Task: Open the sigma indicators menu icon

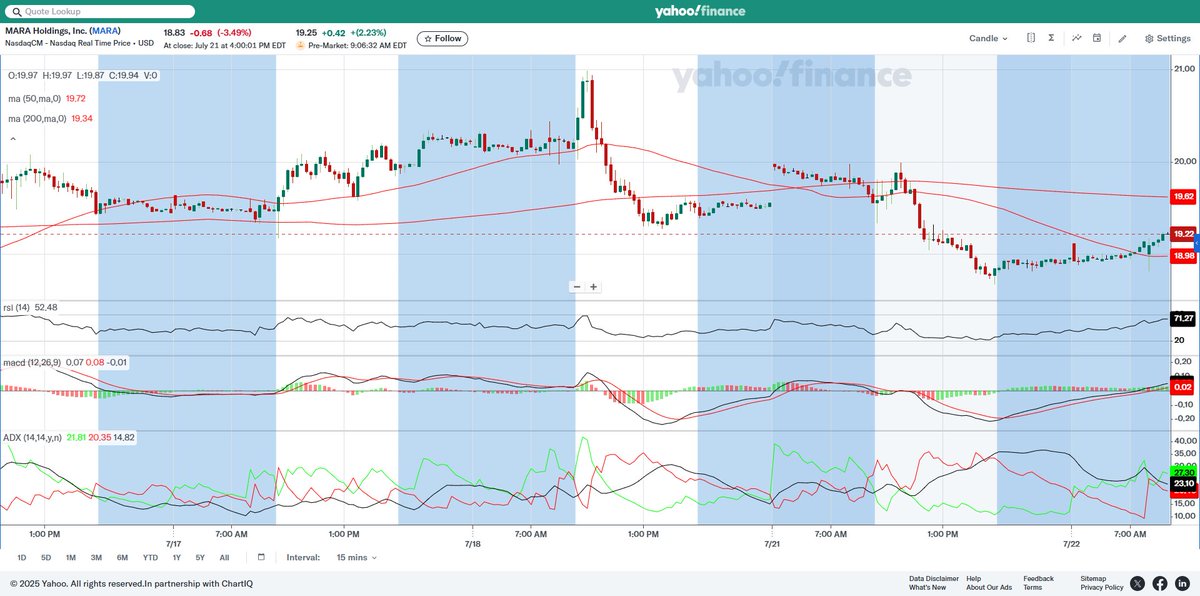Action: 1051,38
